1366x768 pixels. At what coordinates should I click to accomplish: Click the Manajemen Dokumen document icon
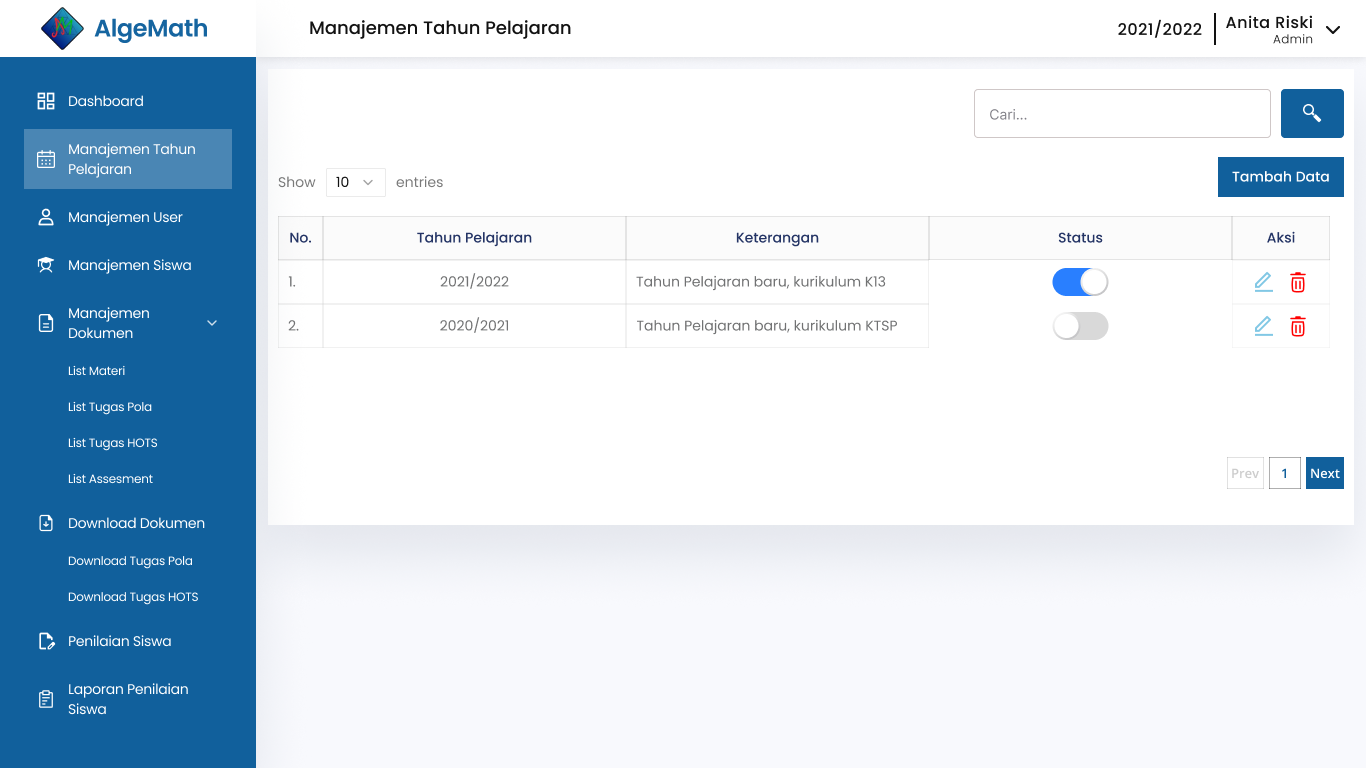46,323
